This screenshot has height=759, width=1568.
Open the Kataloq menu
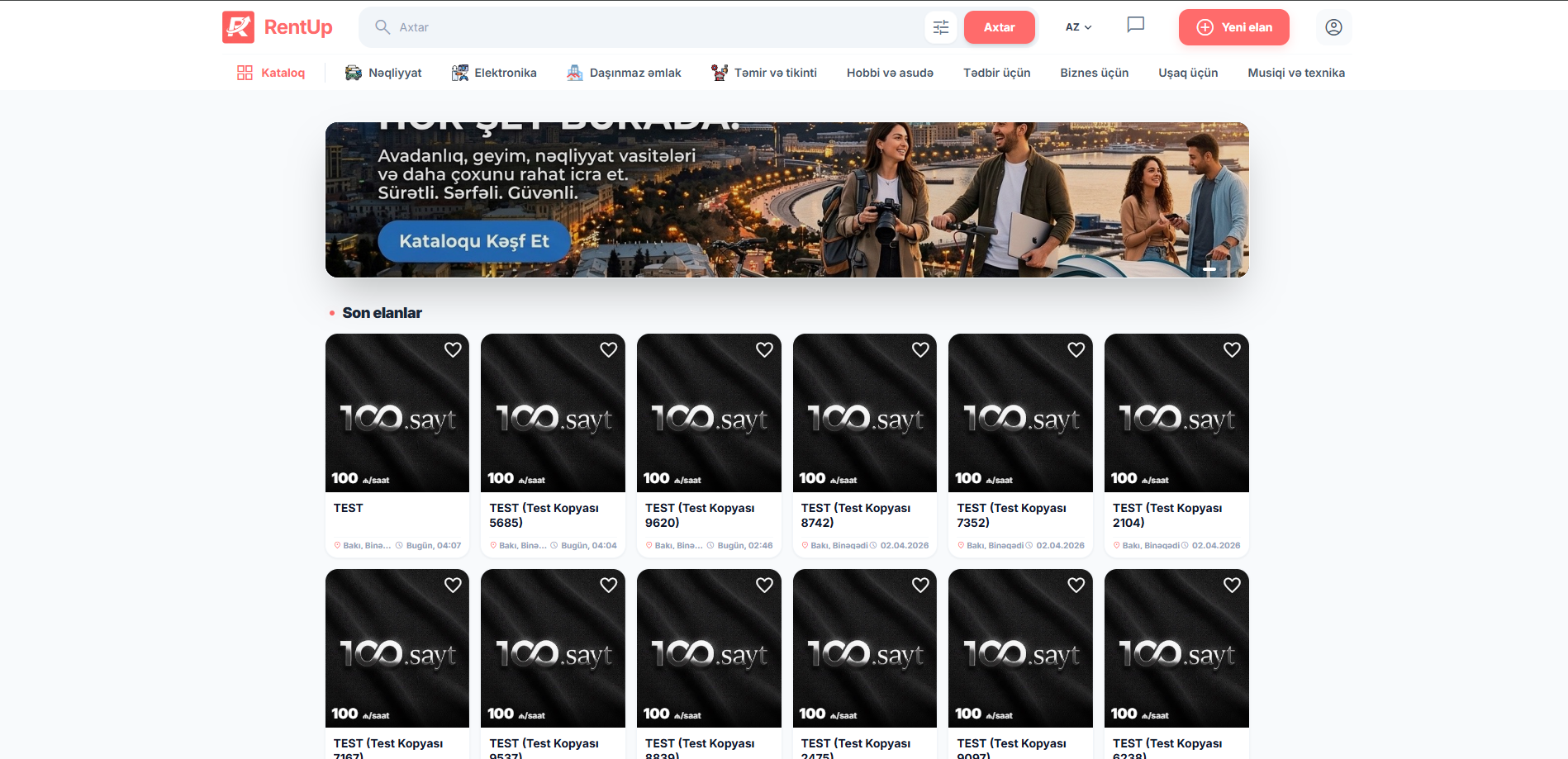point(271,73)
